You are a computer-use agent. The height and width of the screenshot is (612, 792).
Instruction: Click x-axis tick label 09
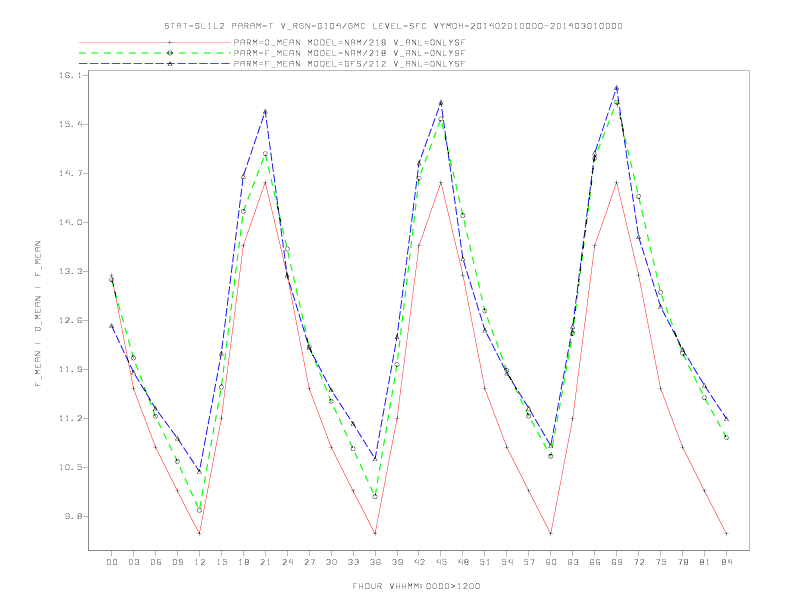coord(177,562)
